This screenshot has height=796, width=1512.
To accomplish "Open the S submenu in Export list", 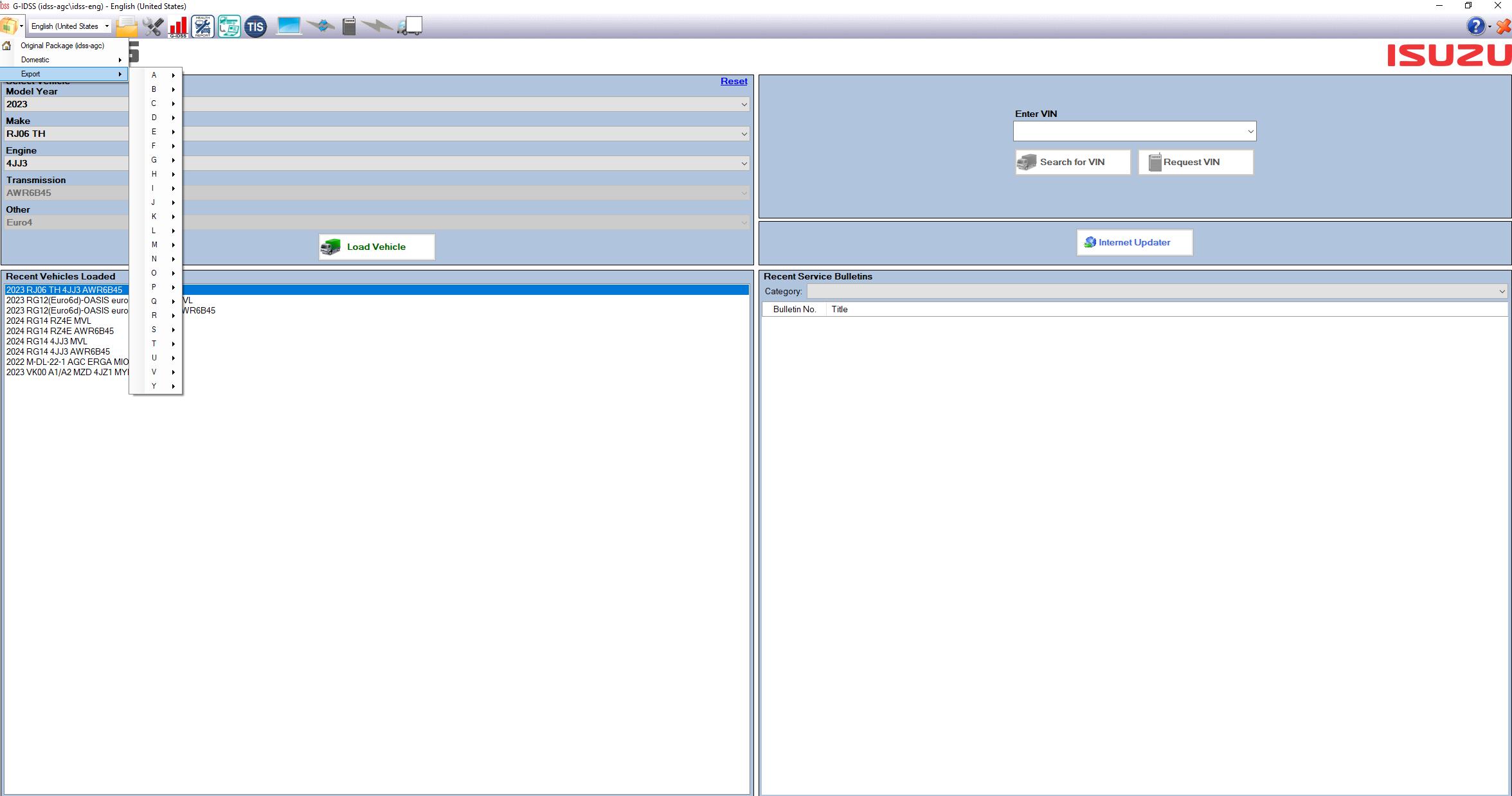I will [x=156, y=330].
